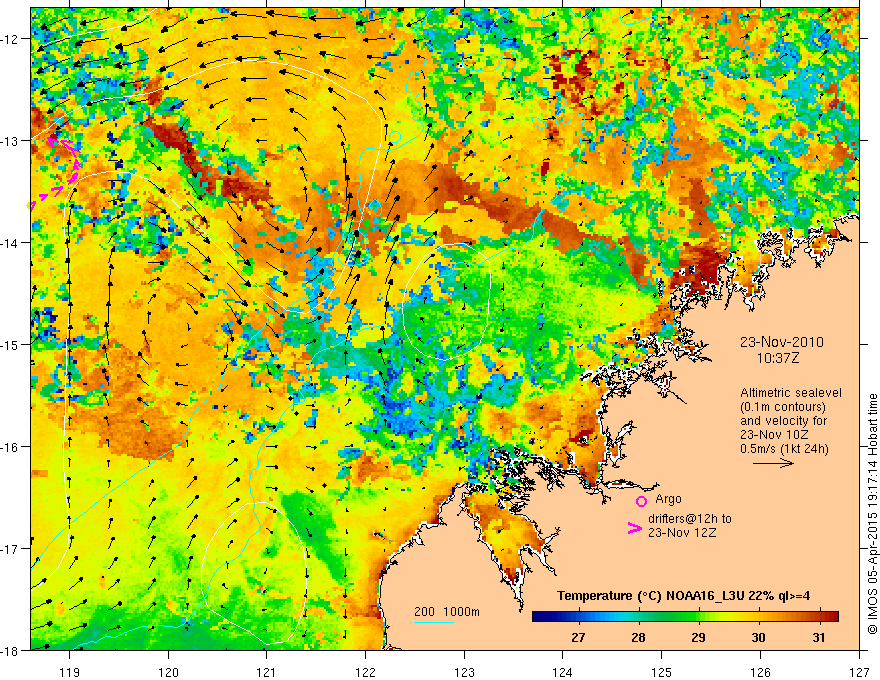This screenshot has width=880, height=680.
Task: Click the text "23-Nov 10Z"
Action: pos(773,435)
